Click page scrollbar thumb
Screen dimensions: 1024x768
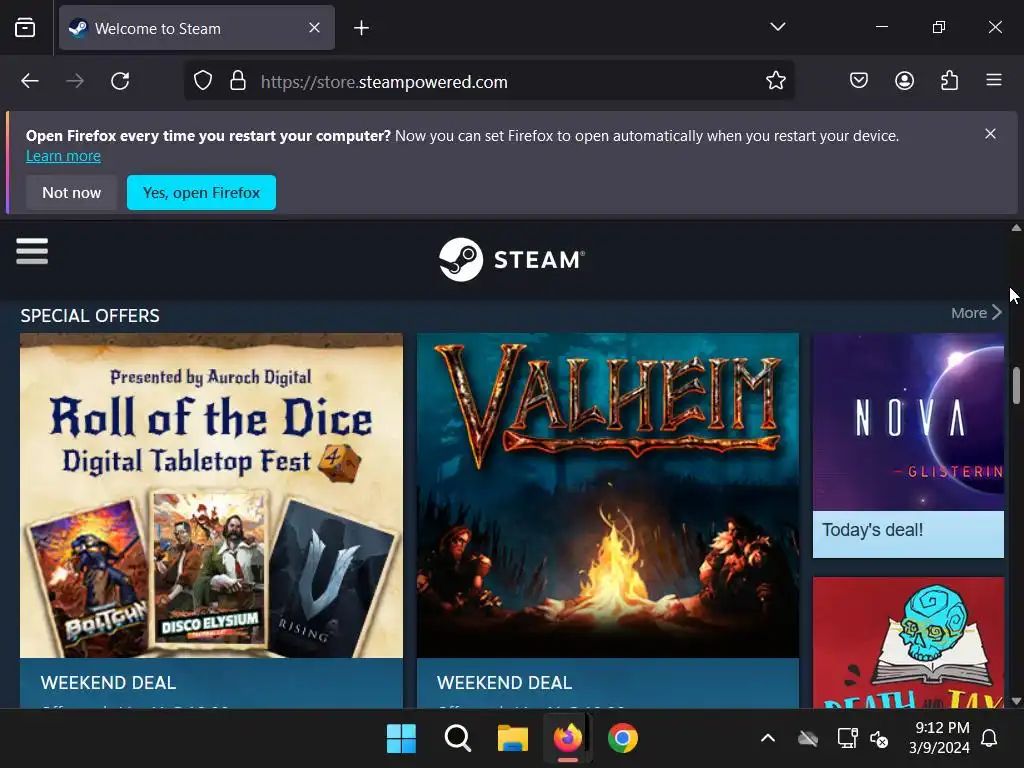point(1016,386)
